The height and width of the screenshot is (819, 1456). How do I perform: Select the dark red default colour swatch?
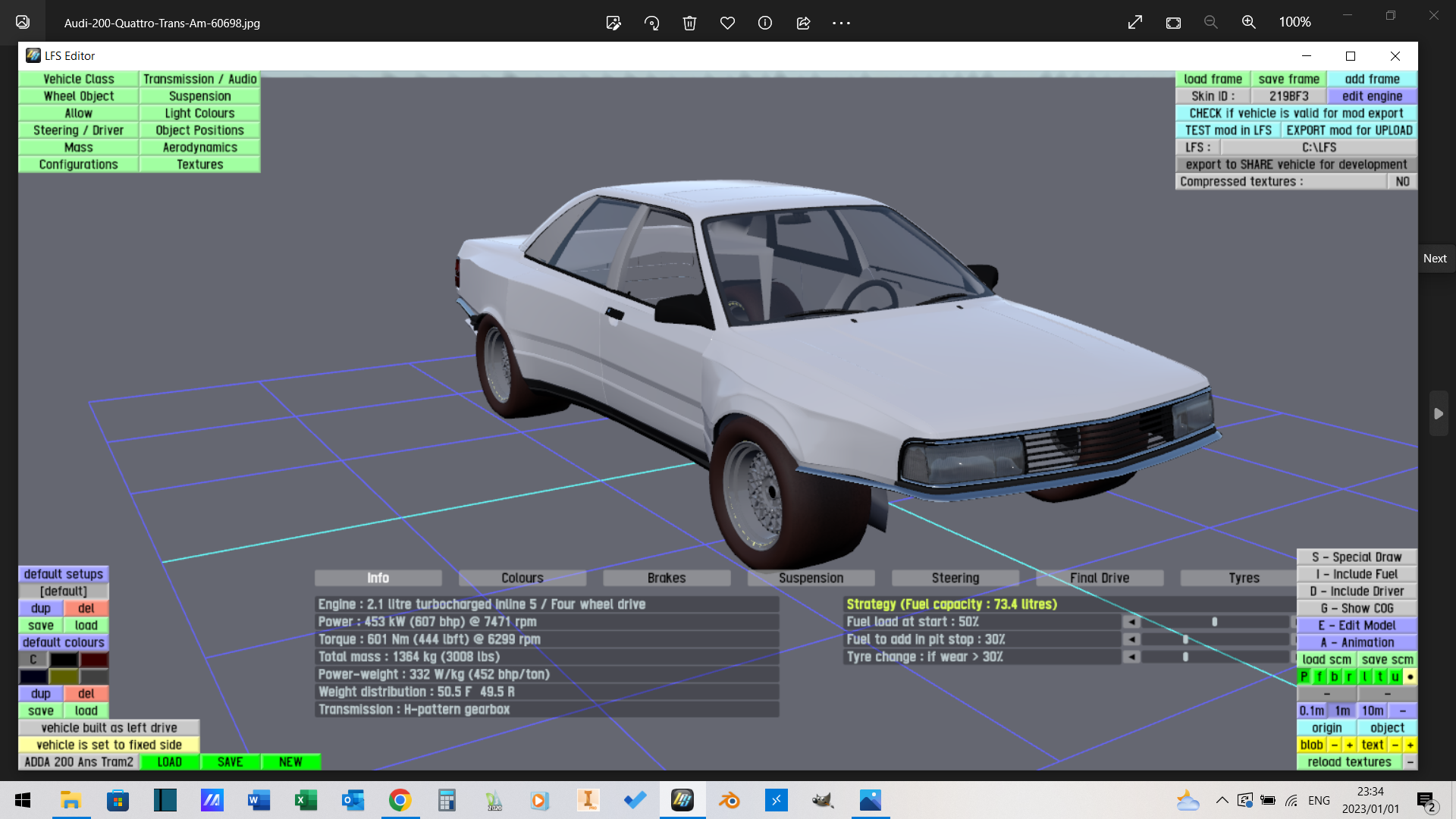point(94,660)
